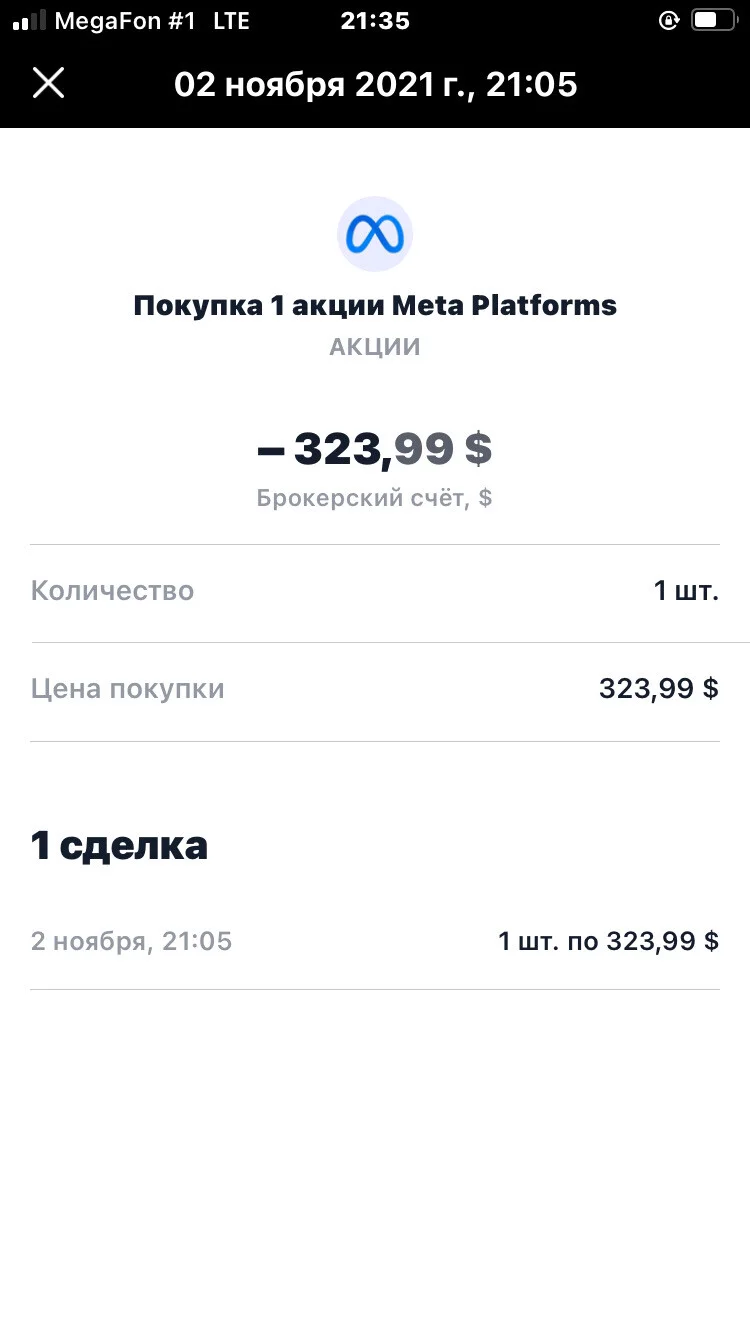Tap the LTE network indicator
Viewport: 750px width, 1334px height.
click(231, 21)
